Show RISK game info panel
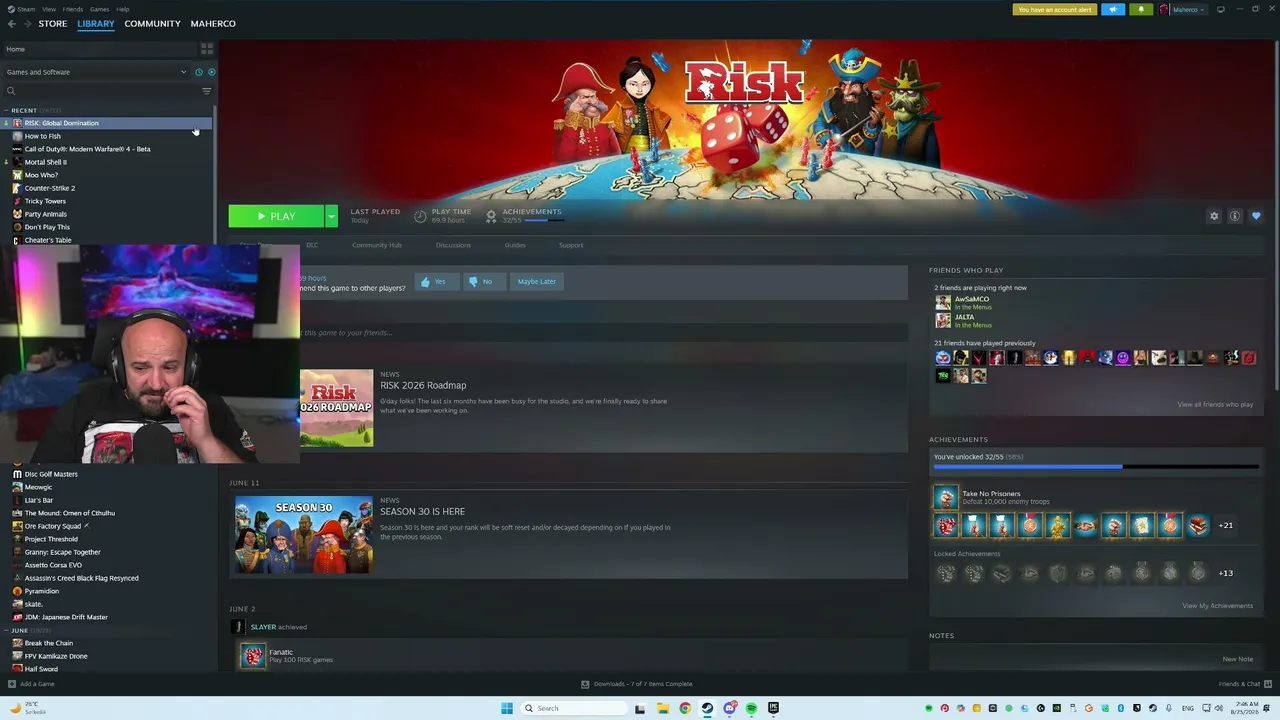This screenshot has width=1280, height=720. coord(1235,216)
